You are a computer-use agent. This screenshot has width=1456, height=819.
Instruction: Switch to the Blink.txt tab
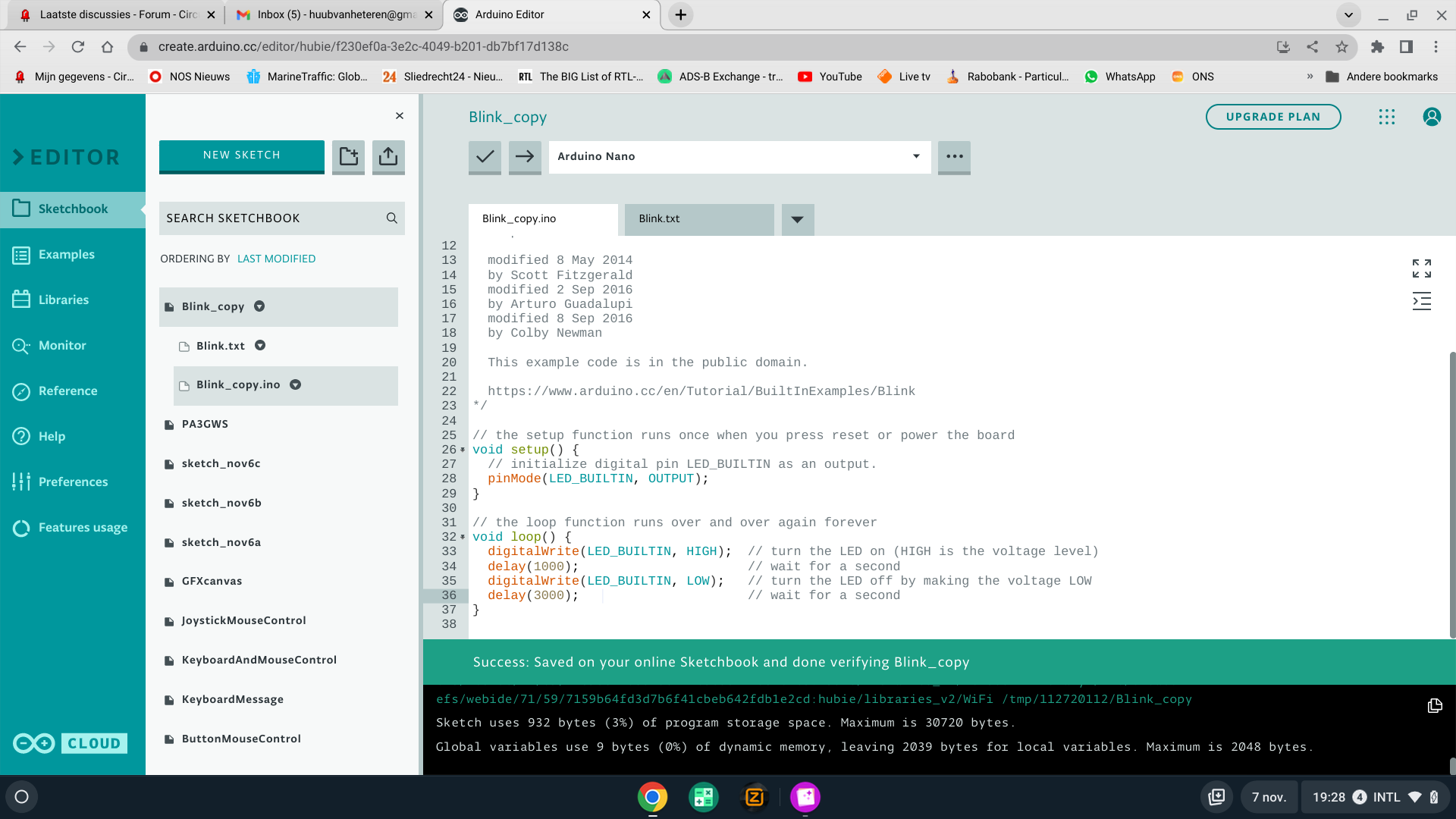tap(699, 219)
